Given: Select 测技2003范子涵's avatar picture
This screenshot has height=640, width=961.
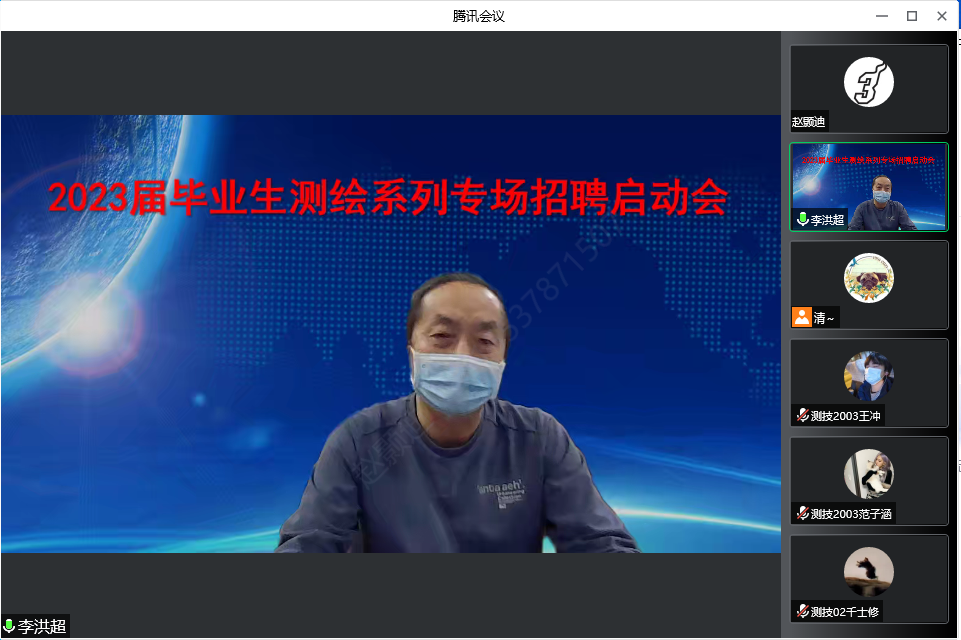Looking at the screenshot, I should pyautogui.click(x=868, y=473).
